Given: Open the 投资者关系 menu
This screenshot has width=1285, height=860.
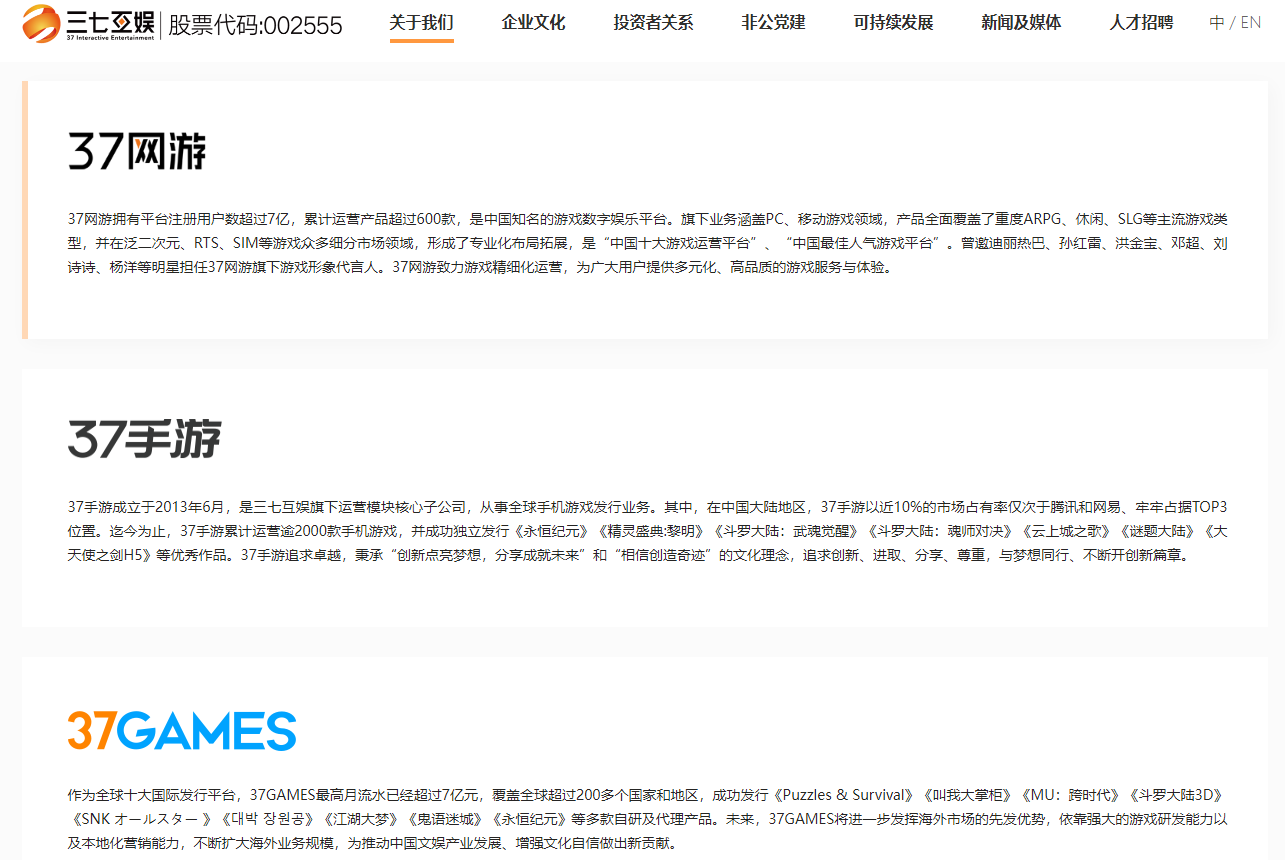Looking at the screenshot, I should click(653, 23).
